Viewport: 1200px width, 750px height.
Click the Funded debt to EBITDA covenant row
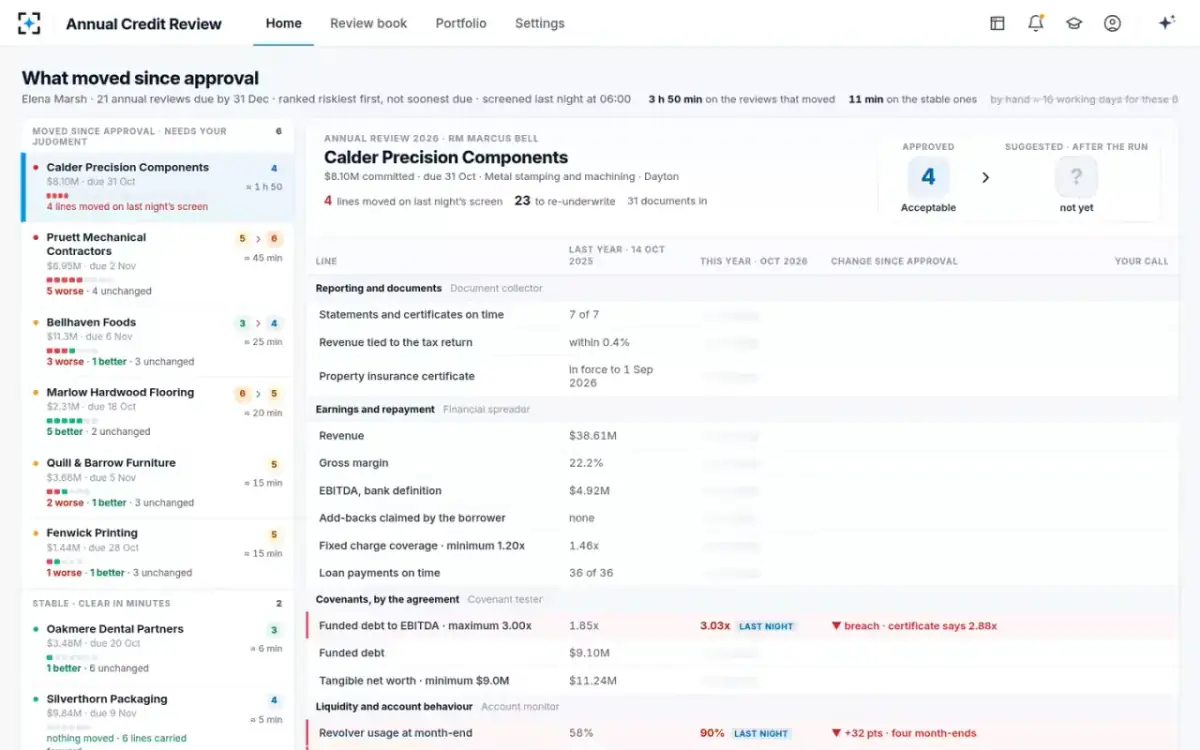pyautogui.click(x=742, y=626)
